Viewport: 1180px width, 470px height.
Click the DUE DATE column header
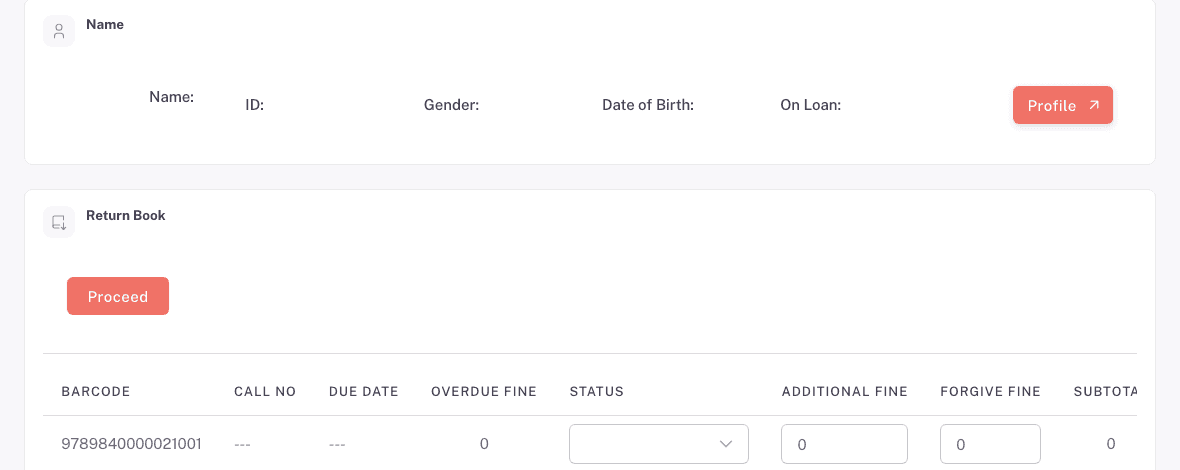click(363, 391)
